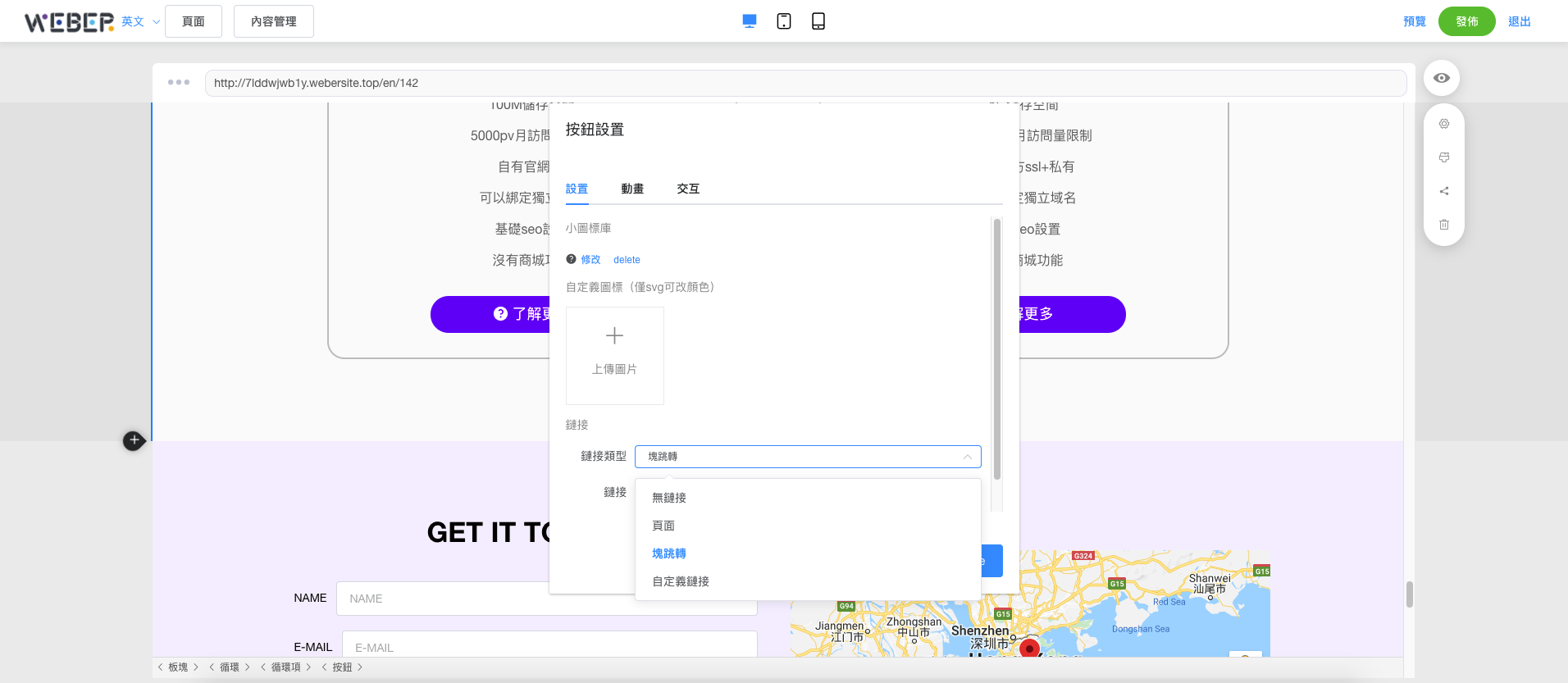Click the WEBER logo
The height and width of the screenshot is (683, 1568).
[x=69, y=21]
